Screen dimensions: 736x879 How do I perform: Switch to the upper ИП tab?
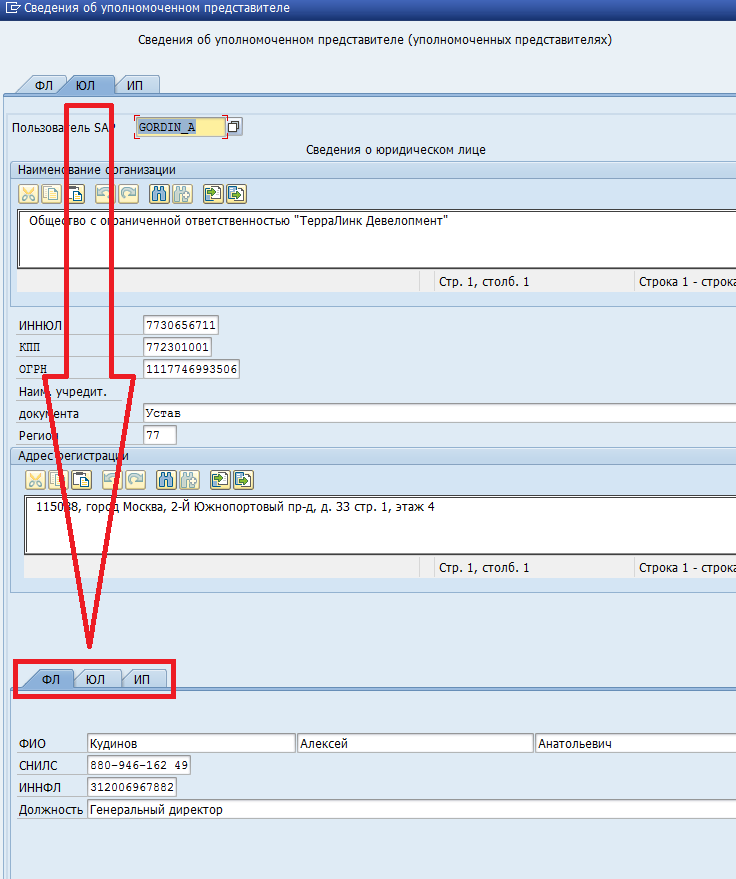(135, 85)
